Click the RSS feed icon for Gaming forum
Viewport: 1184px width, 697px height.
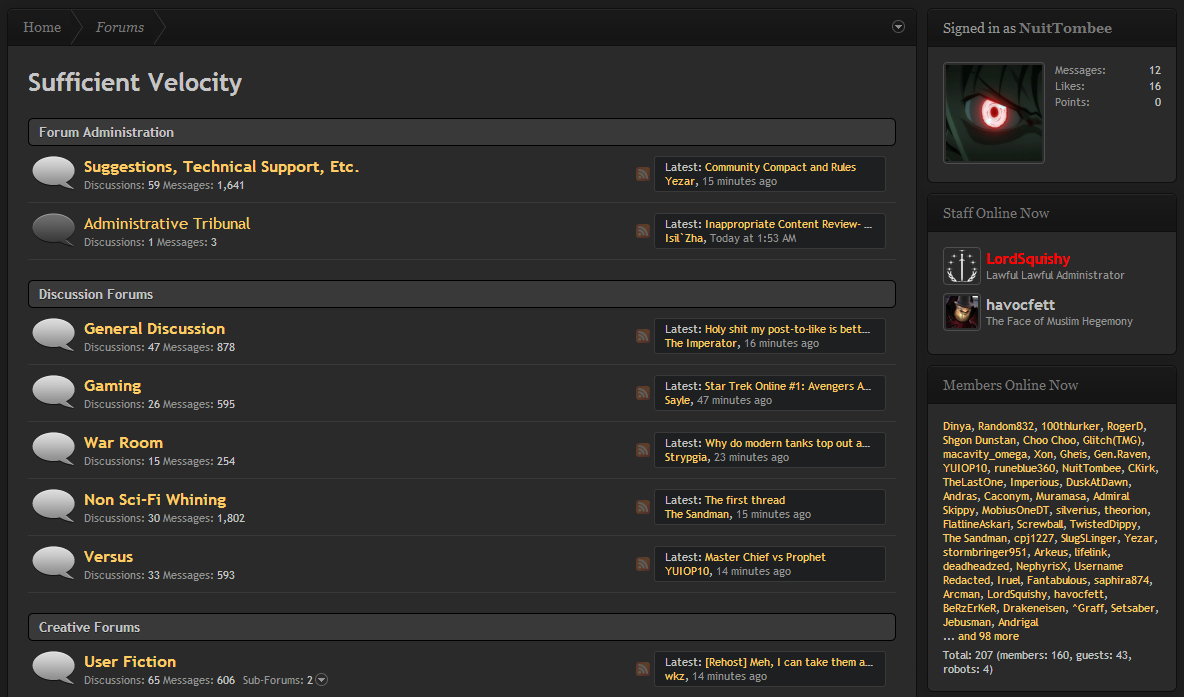click(642, 393)
